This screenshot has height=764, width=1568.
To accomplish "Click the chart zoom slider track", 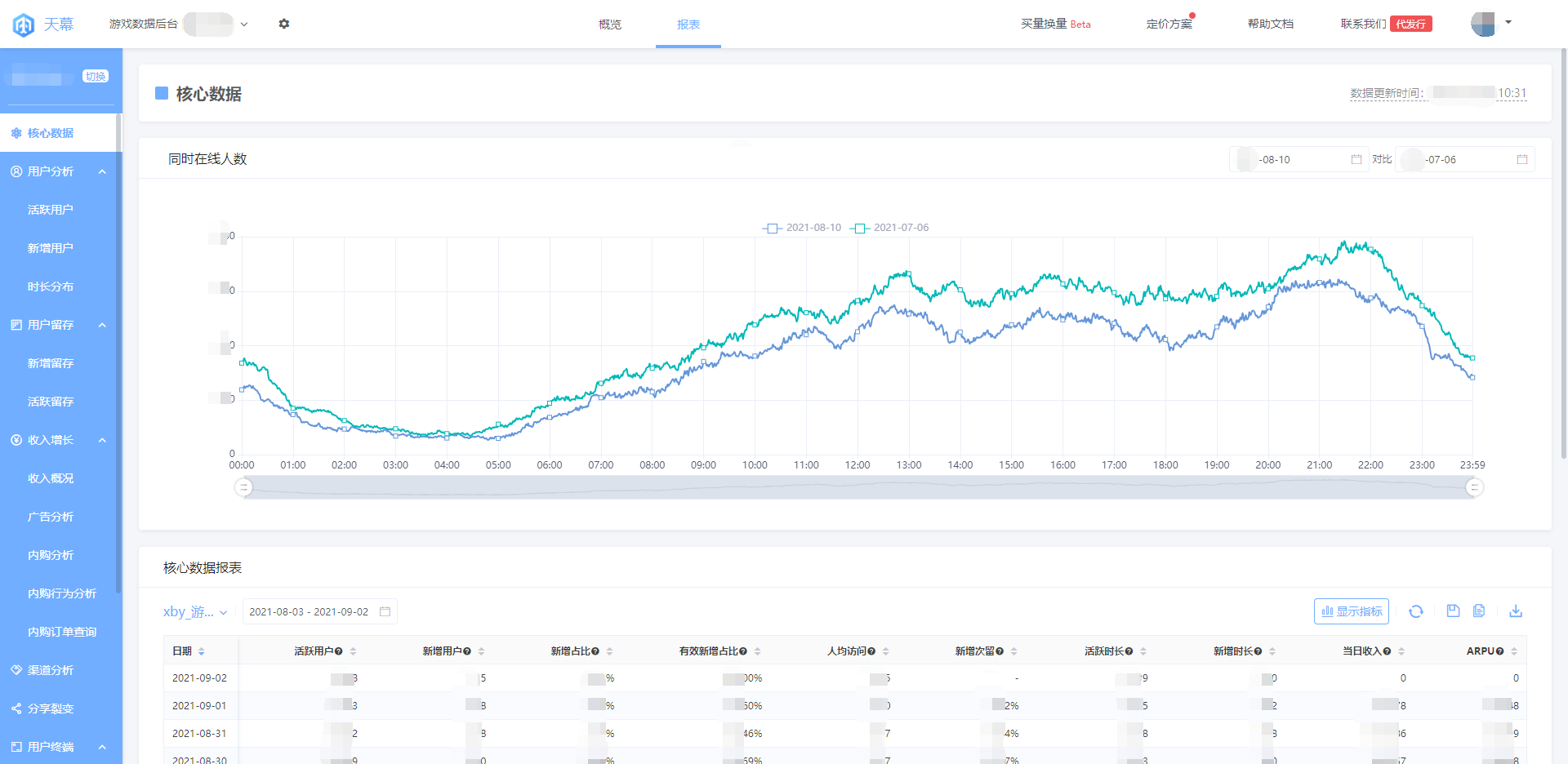I will click(x=858, y=487).
